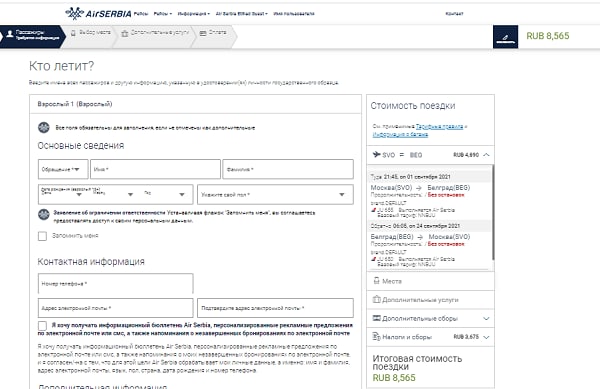Click the Москва(SVO) to Белград(BEG) route text
Screen dimensions: 600x389
pos(420,188)
